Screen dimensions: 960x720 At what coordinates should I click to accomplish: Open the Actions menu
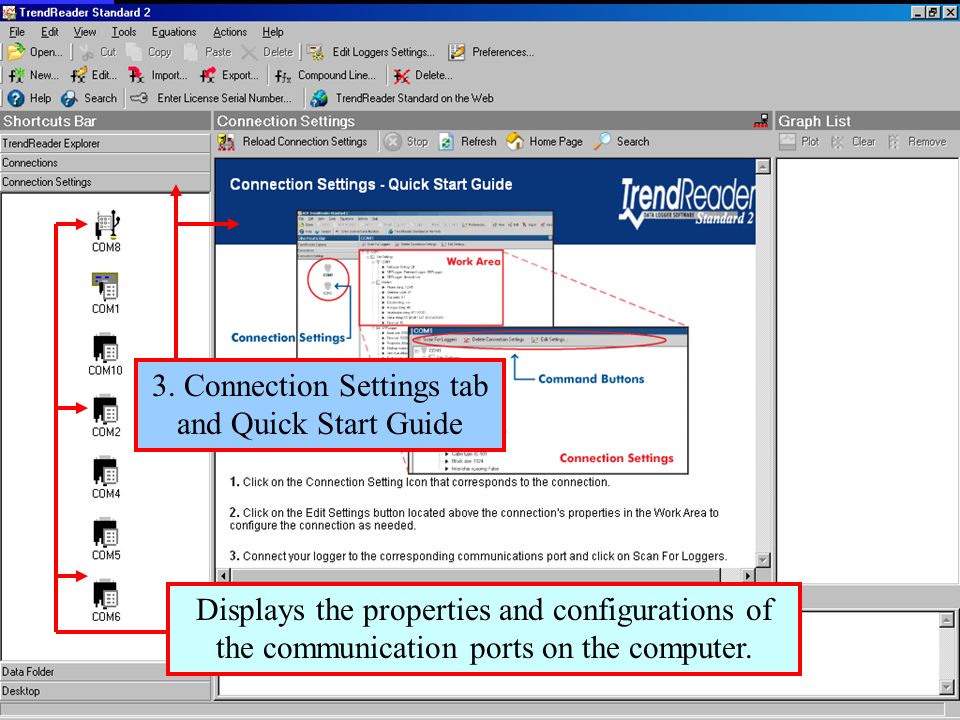coord(230,32)
